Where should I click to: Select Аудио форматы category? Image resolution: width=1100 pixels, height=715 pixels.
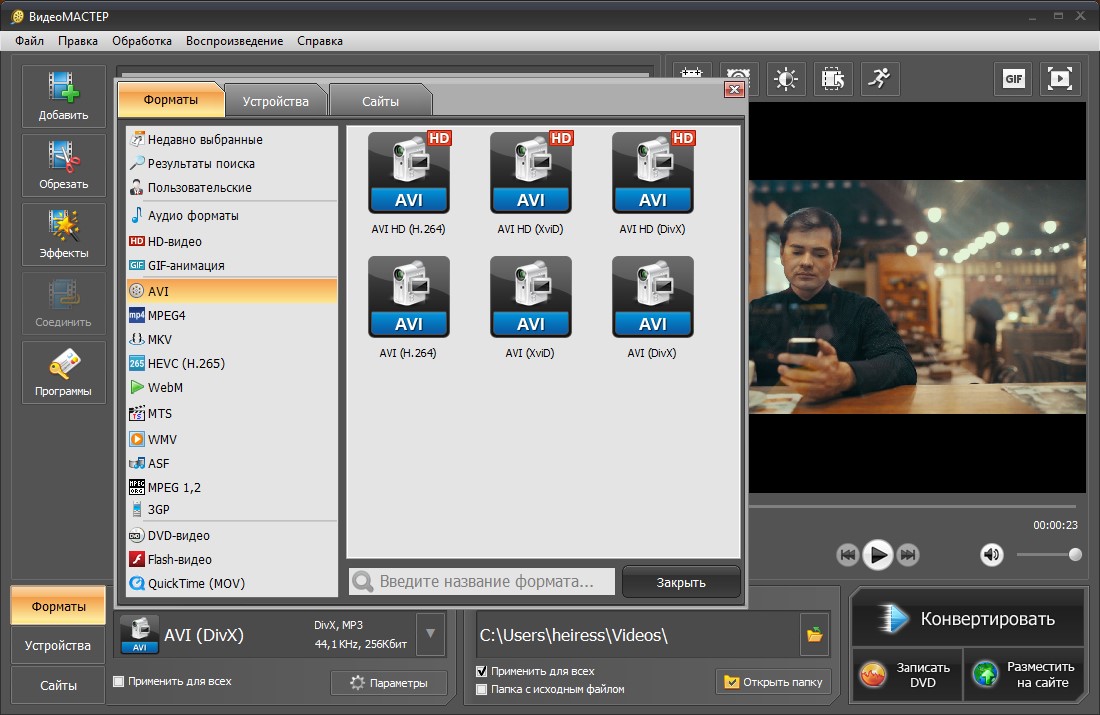232,215
